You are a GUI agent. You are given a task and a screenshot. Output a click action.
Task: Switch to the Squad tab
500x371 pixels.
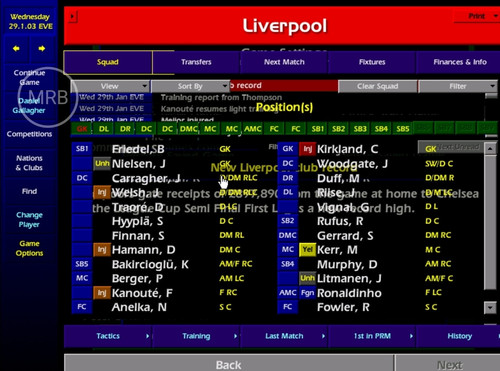tap(108, 62)
